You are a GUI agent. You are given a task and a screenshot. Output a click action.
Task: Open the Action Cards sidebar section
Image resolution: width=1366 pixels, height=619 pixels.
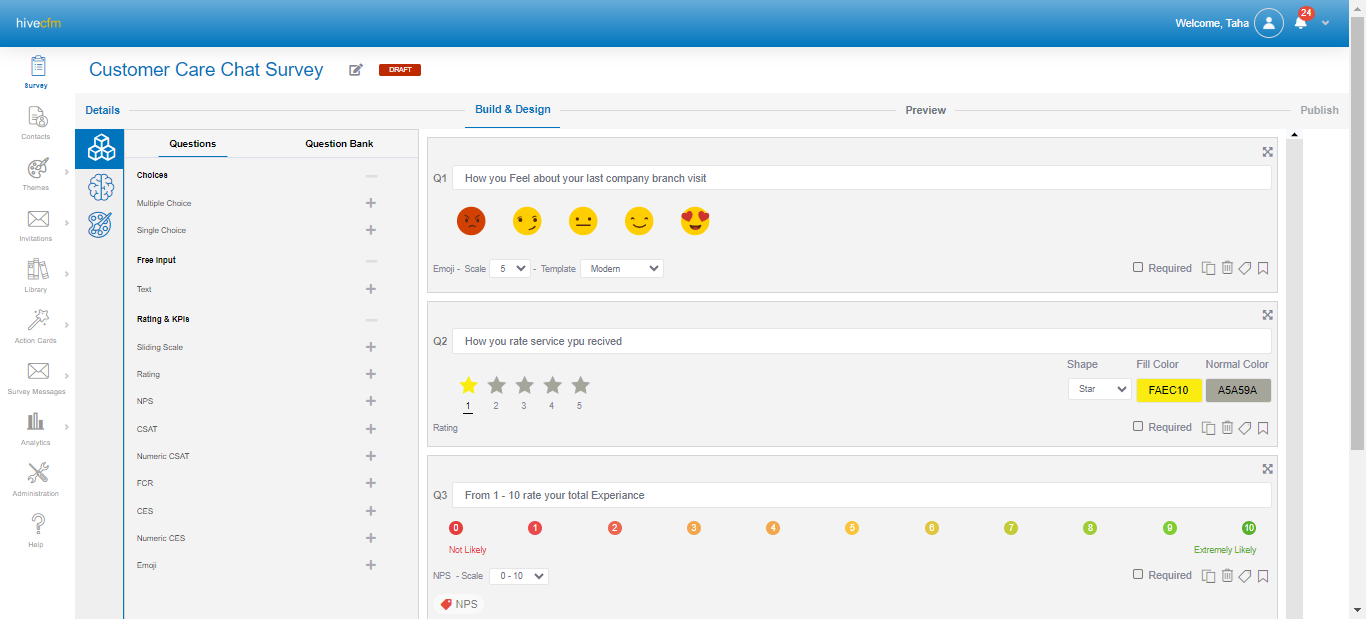click(36, 327)
